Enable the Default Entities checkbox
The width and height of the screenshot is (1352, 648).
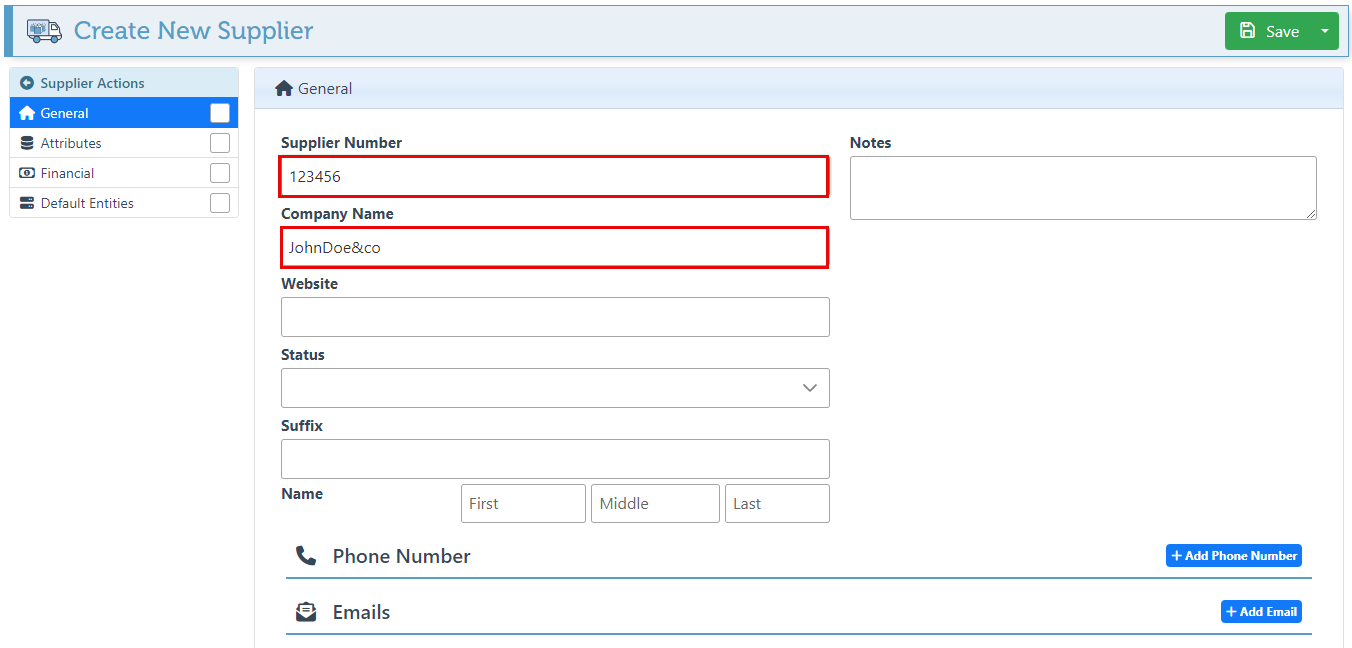point(220,203)
